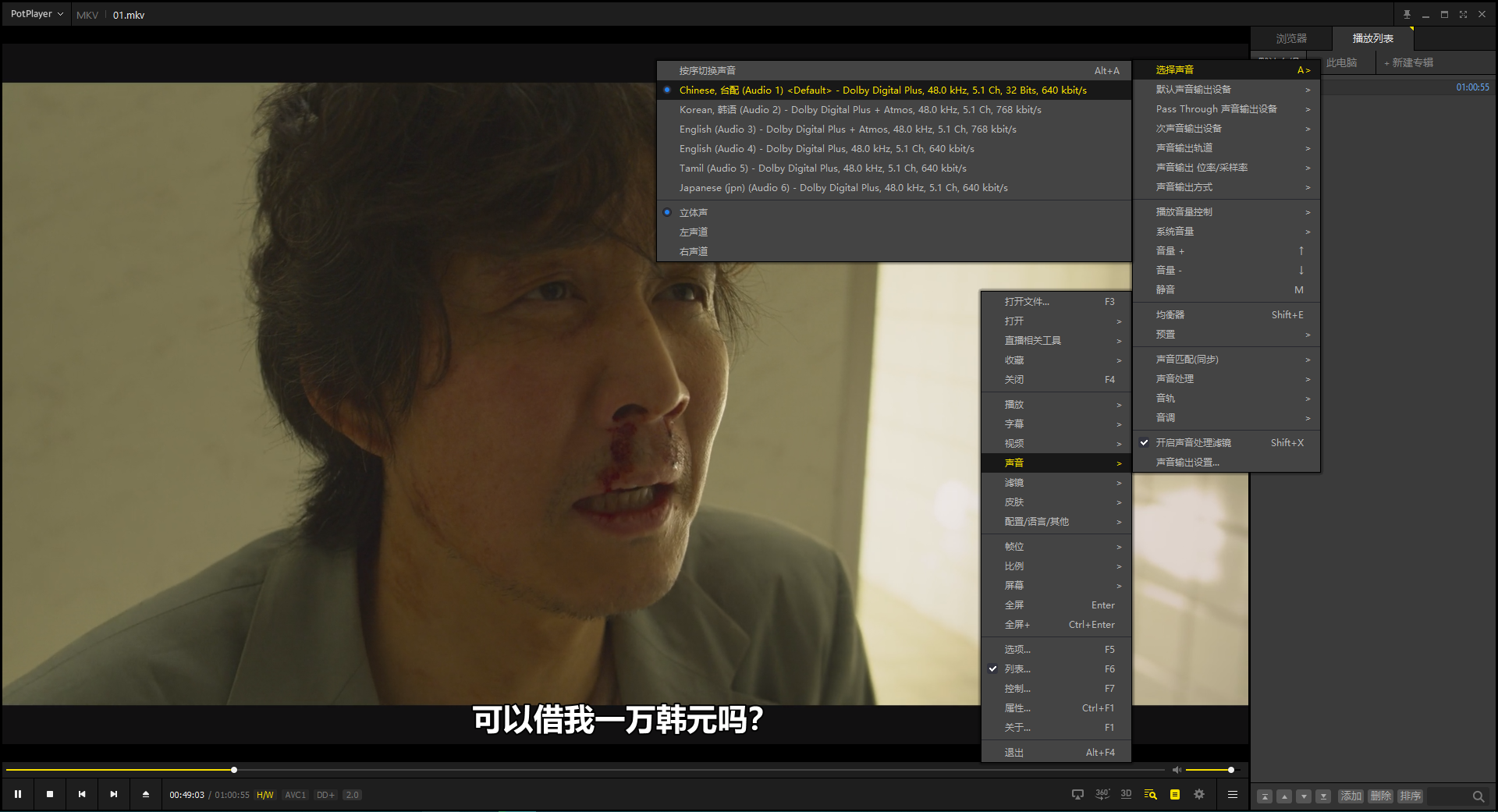
Task: Click 删除 to remove playlist item
Action: pos(1380,796)
